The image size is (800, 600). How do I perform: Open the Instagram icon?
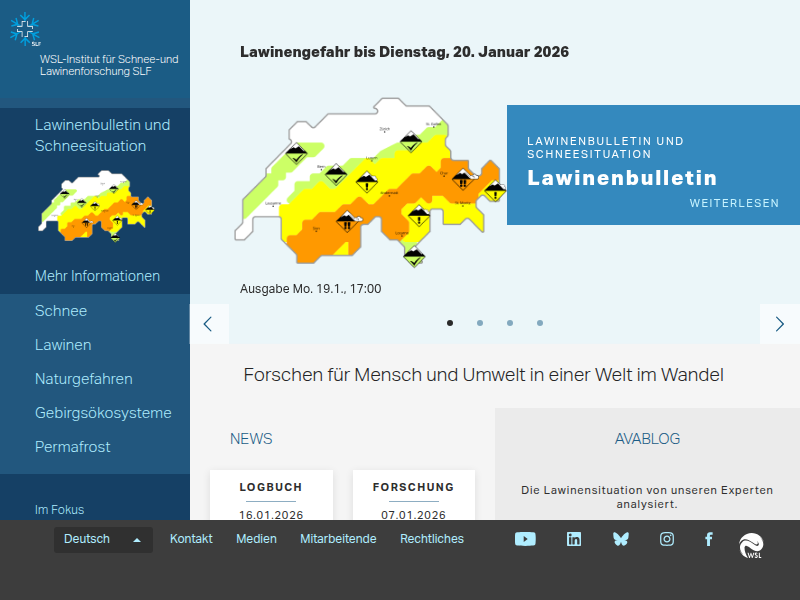tap(667, 539)
